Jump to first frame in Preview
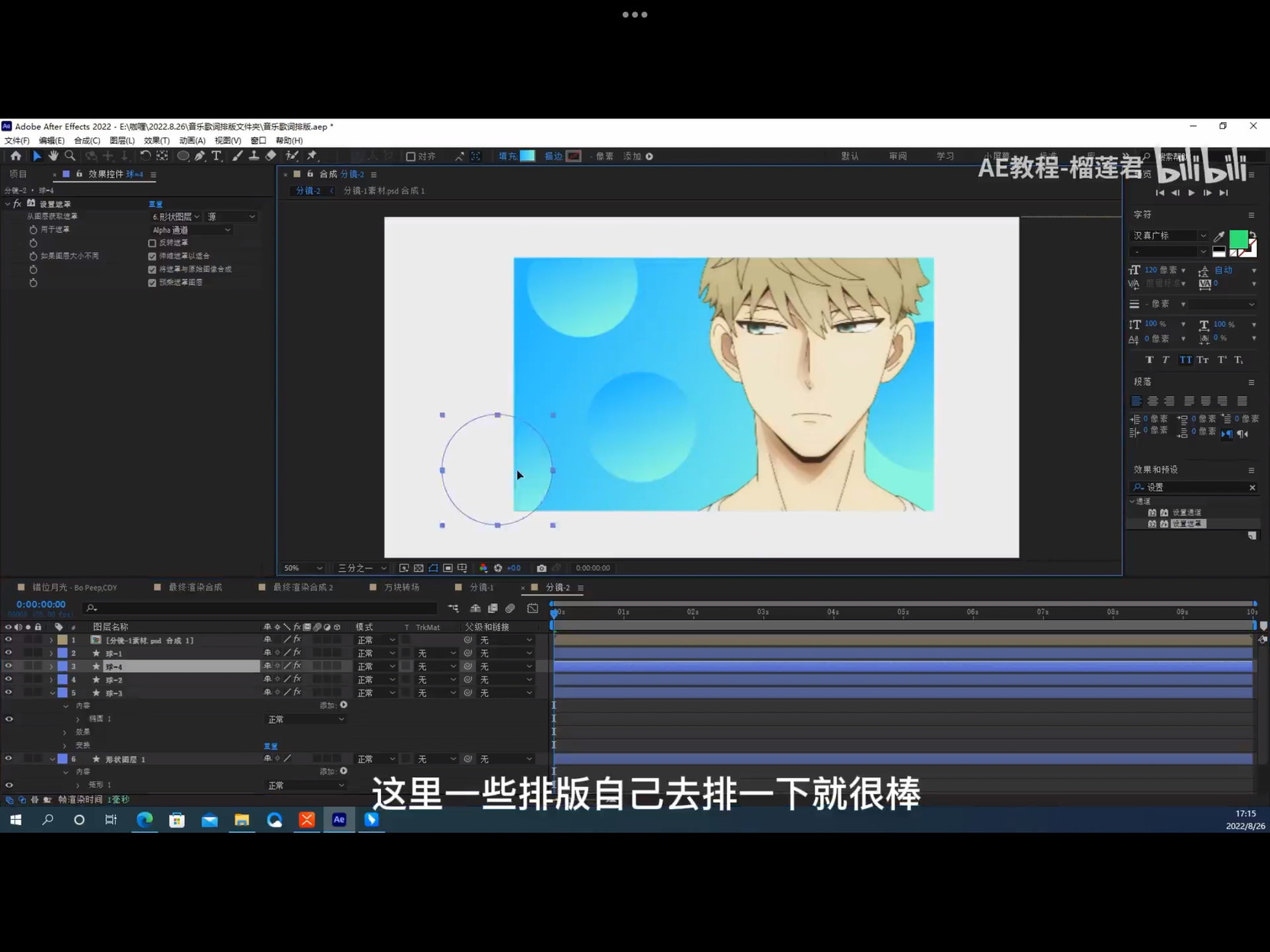 [1159, 193]
